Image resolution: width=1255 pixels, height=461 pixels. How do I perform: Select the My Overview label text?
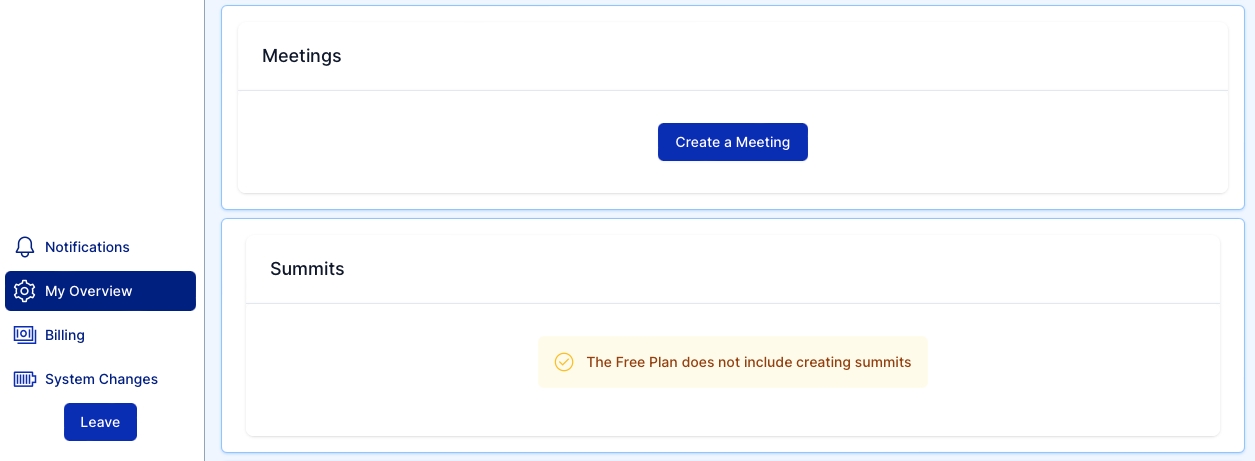click(x=88, y=291)
